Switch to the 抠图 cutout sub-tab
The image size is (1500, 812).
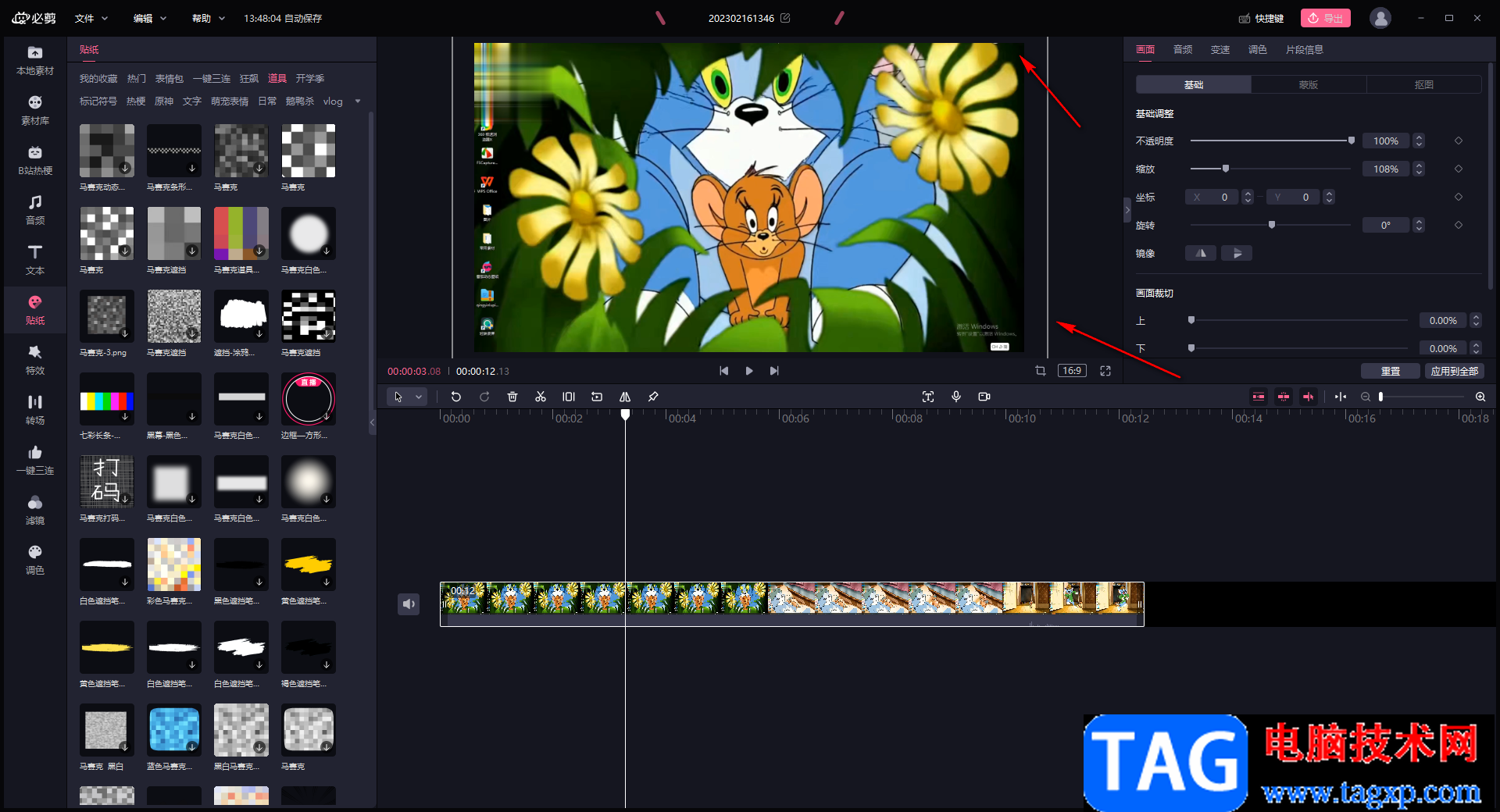tap(1424, 84)
